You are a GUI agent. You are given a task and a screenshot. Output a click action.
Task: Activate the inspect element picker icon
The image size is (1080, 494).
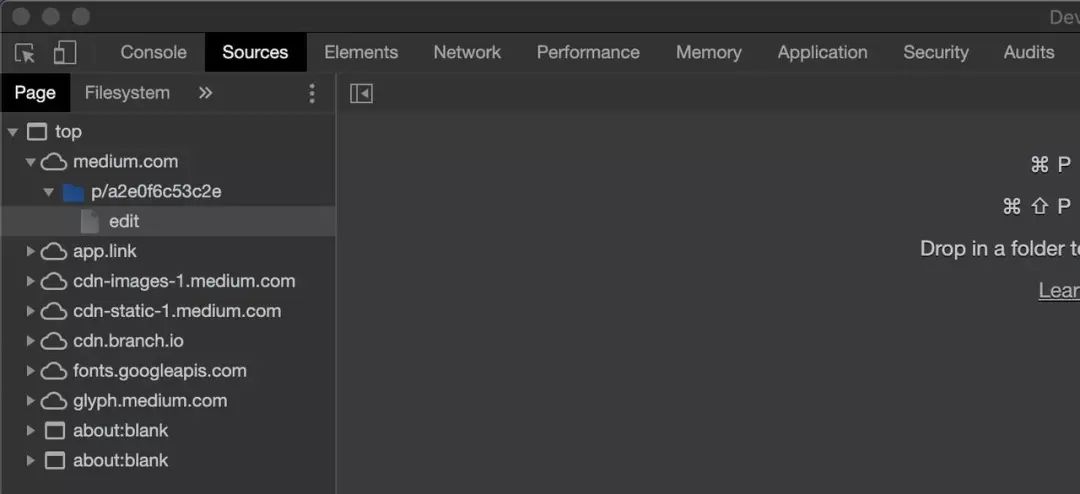pyautogui.click(x=25, y=53)
